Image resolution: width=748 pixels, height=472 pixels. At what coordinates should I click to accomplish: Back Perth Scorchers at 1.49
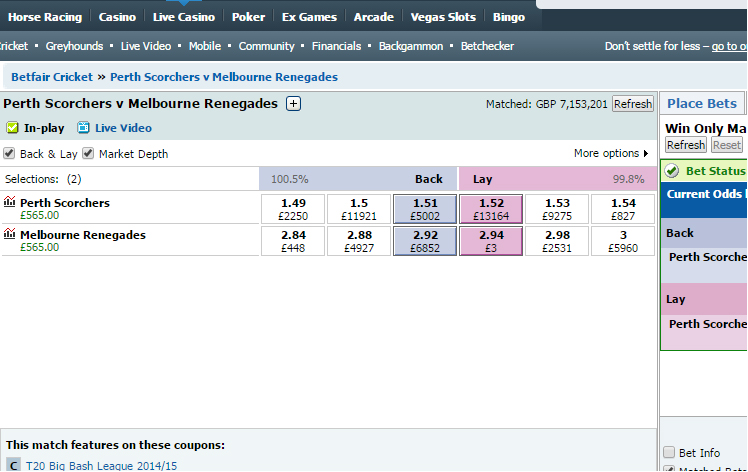pos(293,209)
